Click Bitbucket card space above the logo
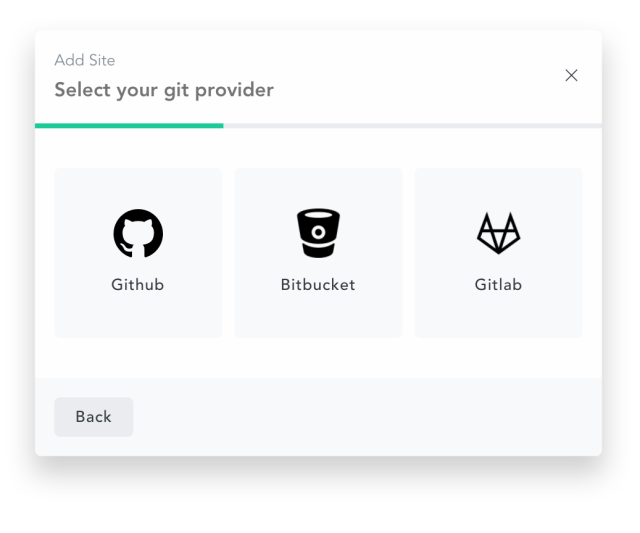640x533 pixels. click(318, 188)
